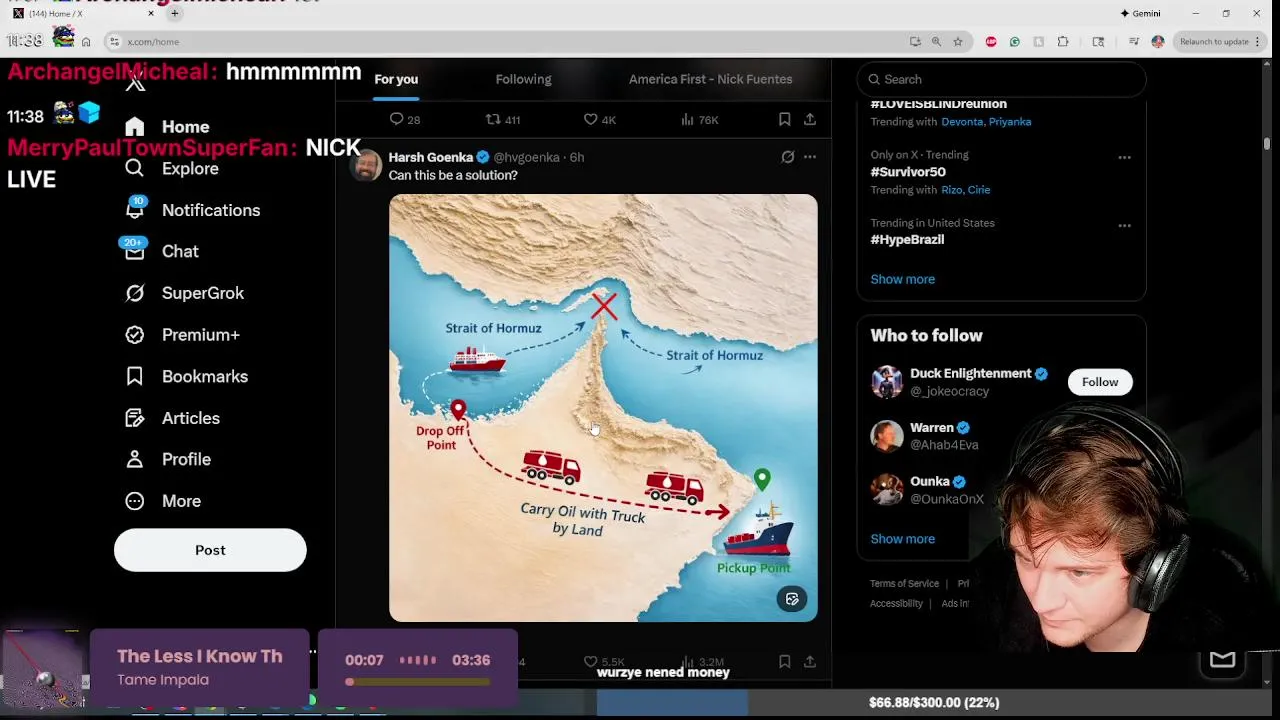
Task: Open Gemini in Chrome
Action: (1140, 14)
